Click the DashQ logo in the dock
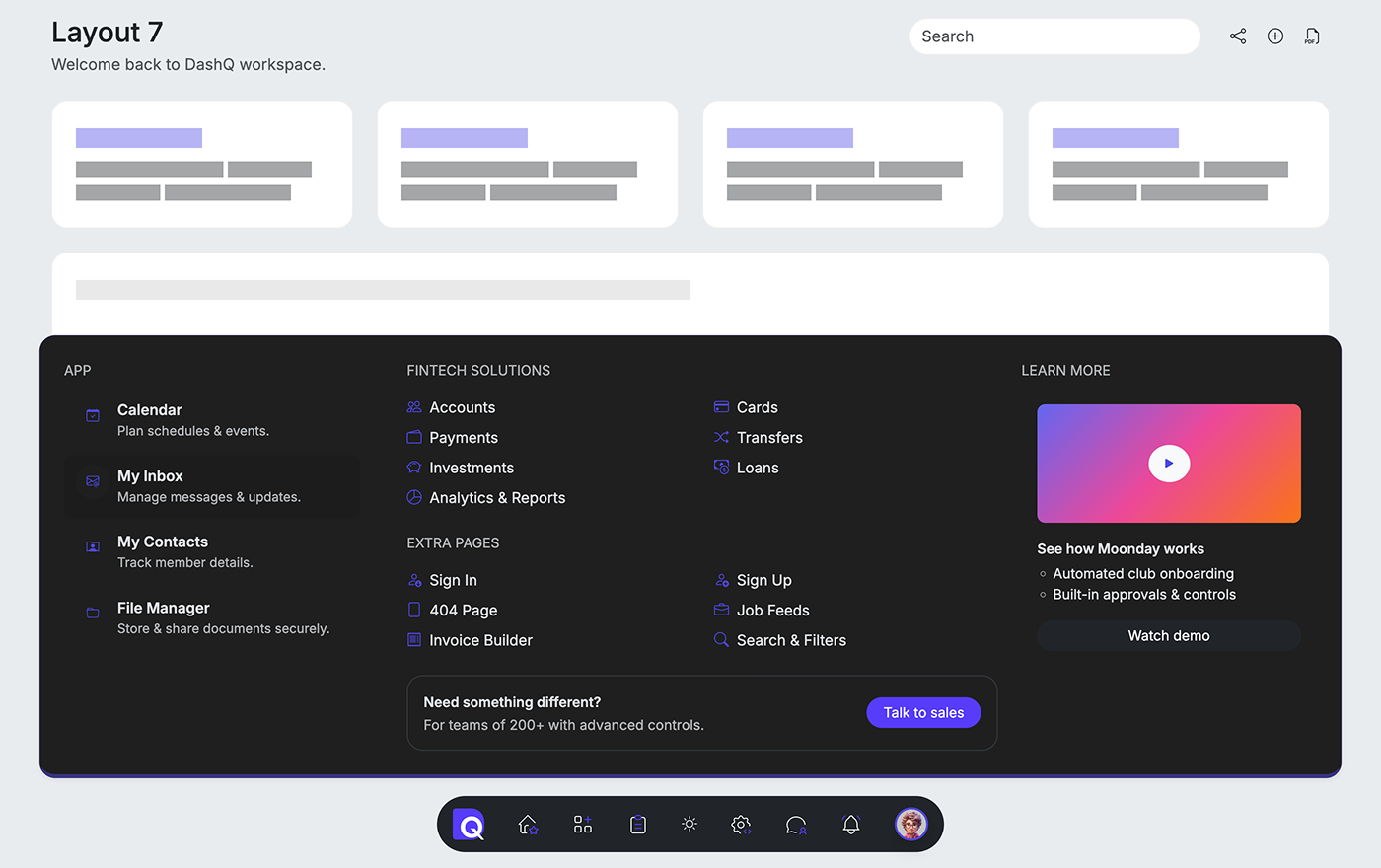Screen dimensions: 1381x868 468,824
